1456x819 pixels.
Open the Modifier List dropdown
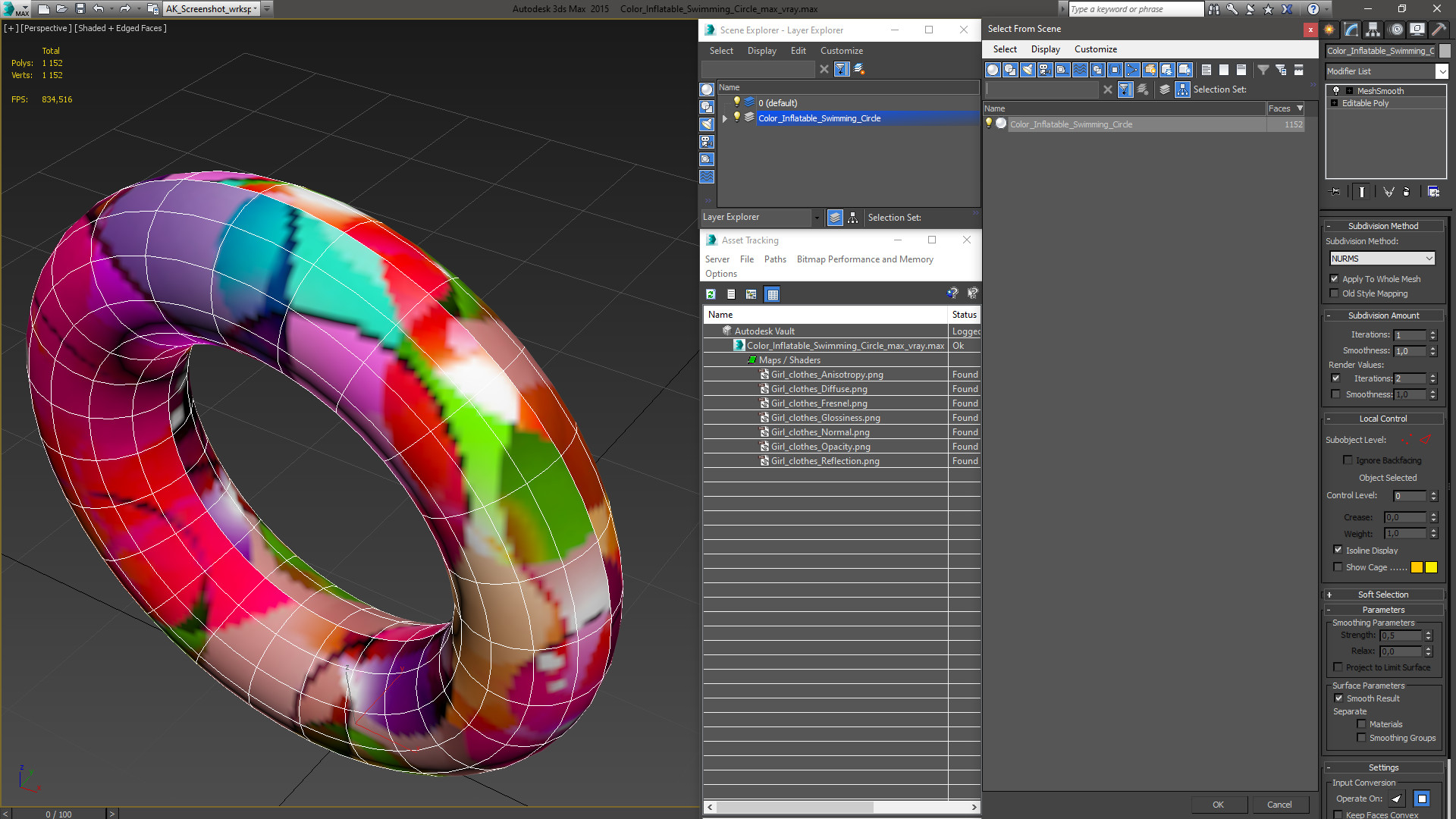(1442, 71)
